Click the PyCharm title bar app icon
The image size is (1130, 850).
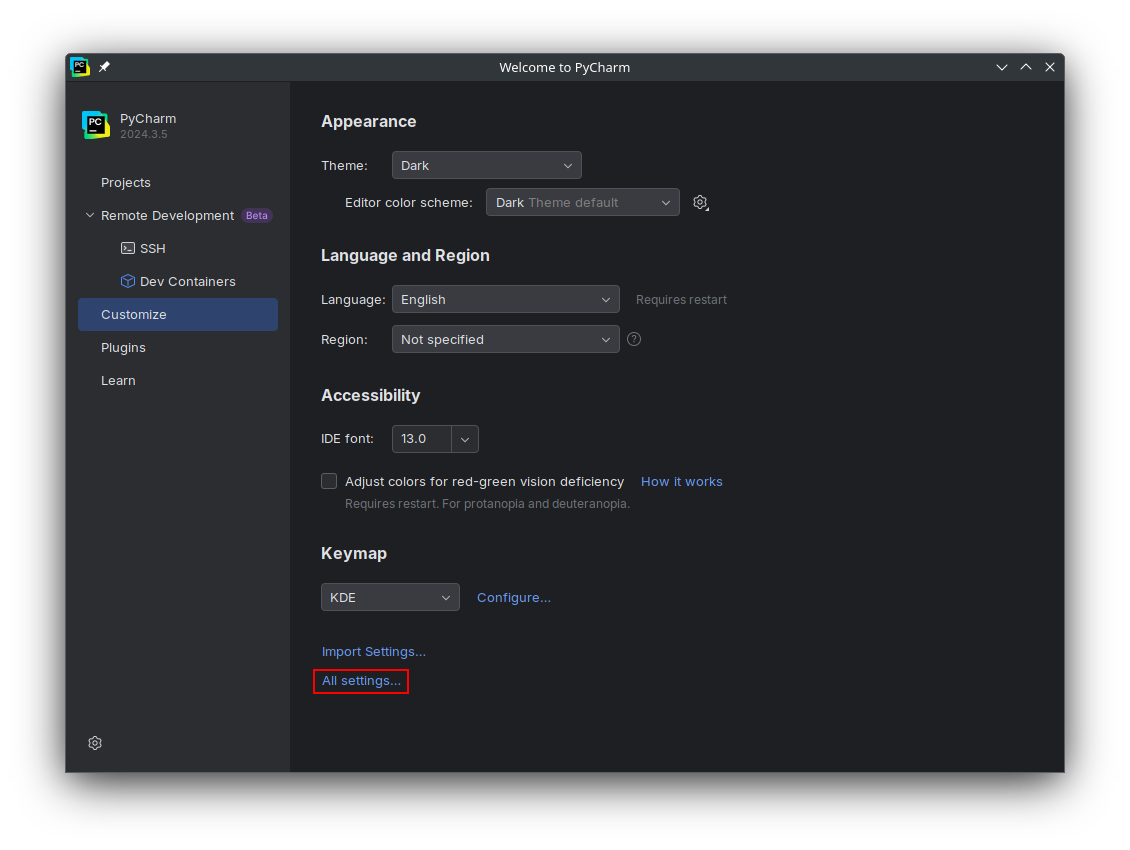80,67
